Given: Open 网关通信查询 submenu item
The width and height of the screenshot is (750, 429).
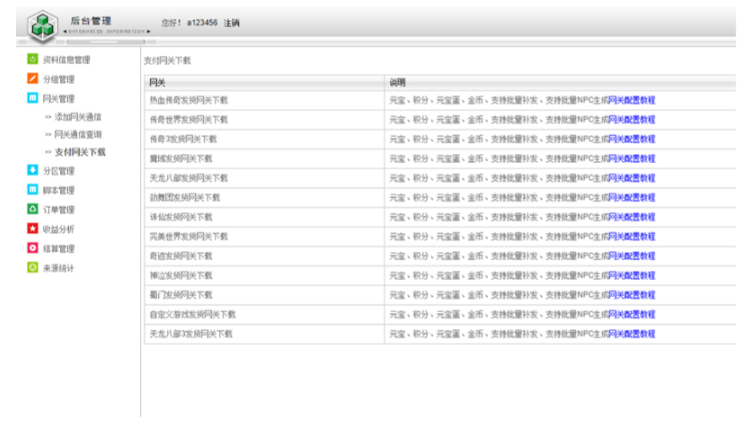Looking at the screenshot, I should pyautogui.click(x=77, y=134).
